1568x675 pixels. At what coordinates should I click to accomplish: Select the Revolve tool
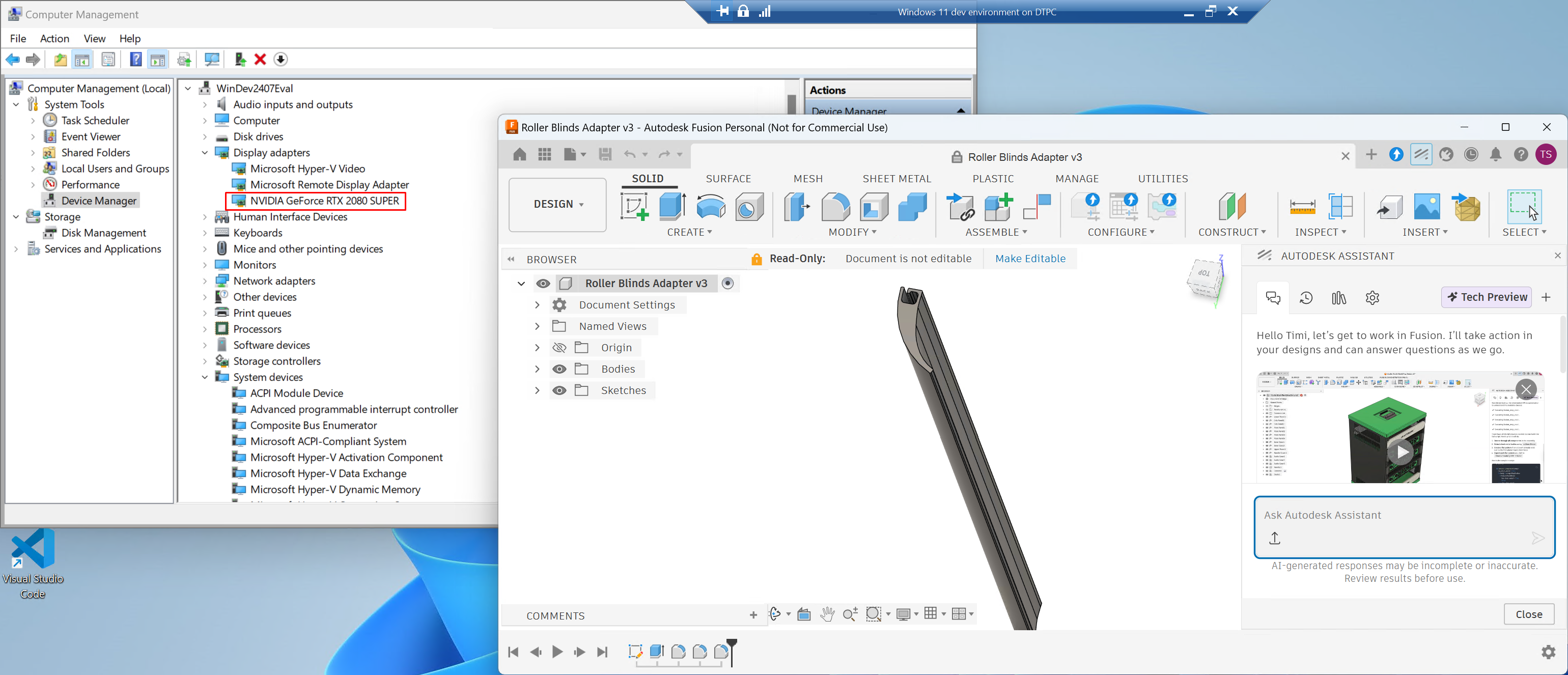[x=711, y=207]
